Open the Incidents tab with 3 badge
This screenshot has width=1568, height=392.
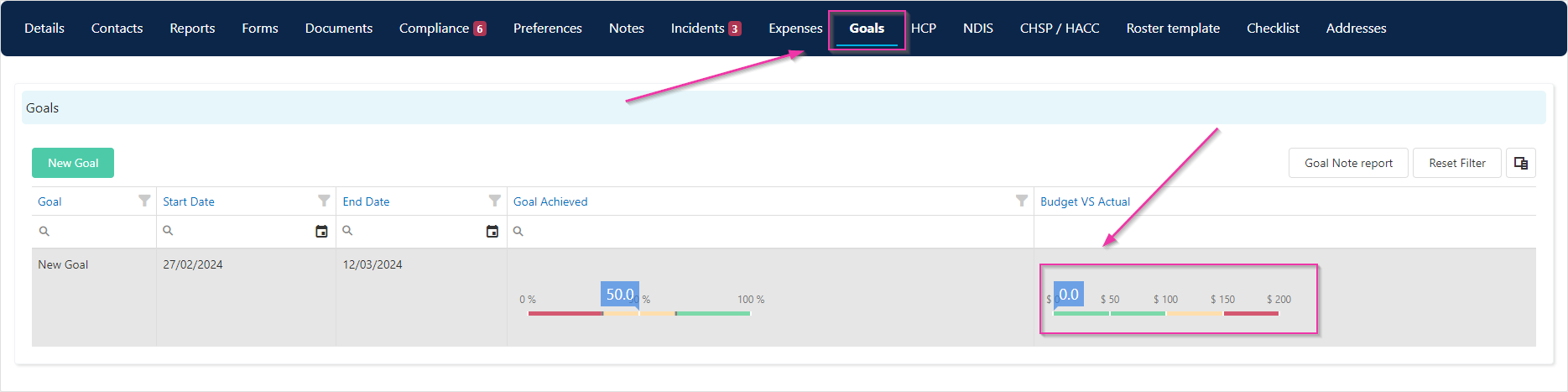706,29
